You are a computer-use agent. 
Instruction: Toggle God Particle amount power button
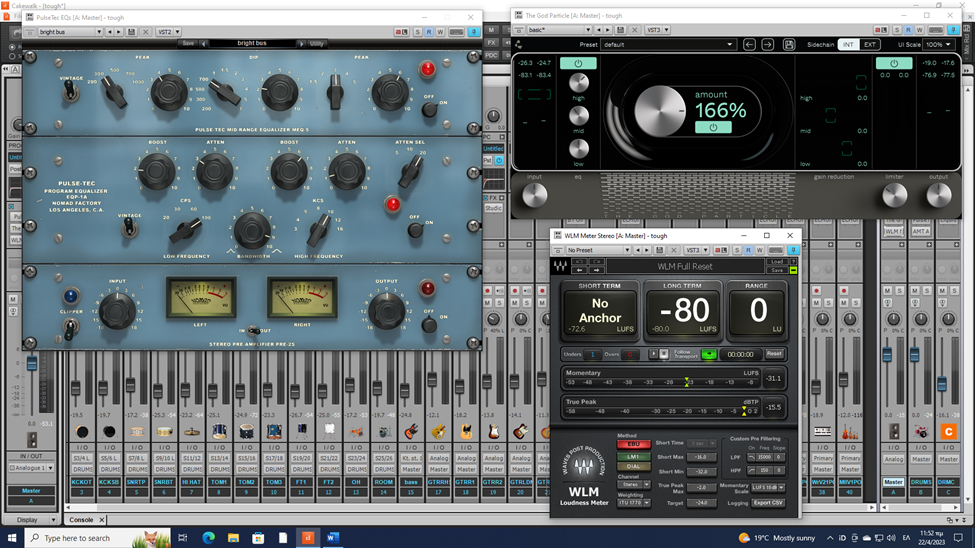click(713, 128)
